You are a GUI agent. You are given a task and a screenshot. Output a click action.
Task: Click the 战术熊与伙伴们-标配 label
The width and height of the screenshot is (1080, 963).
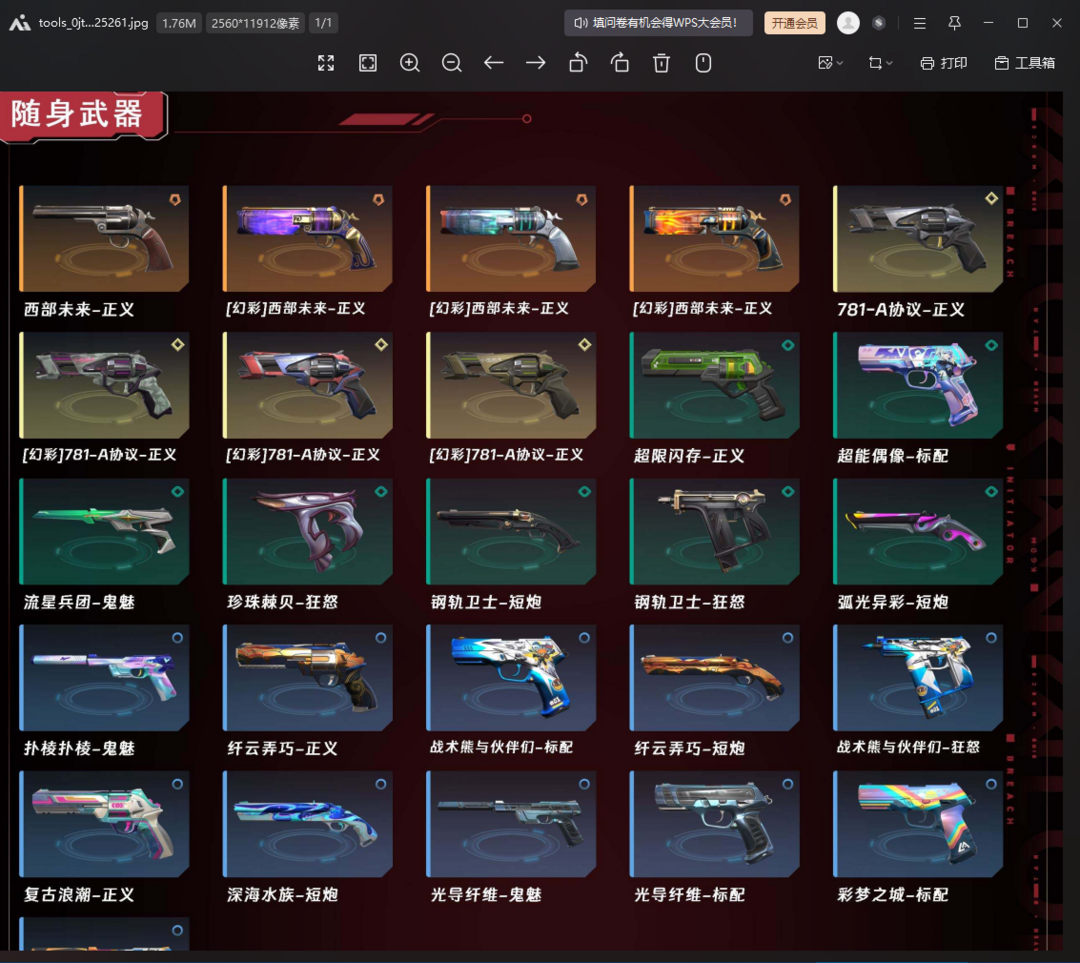click(501, 747)
